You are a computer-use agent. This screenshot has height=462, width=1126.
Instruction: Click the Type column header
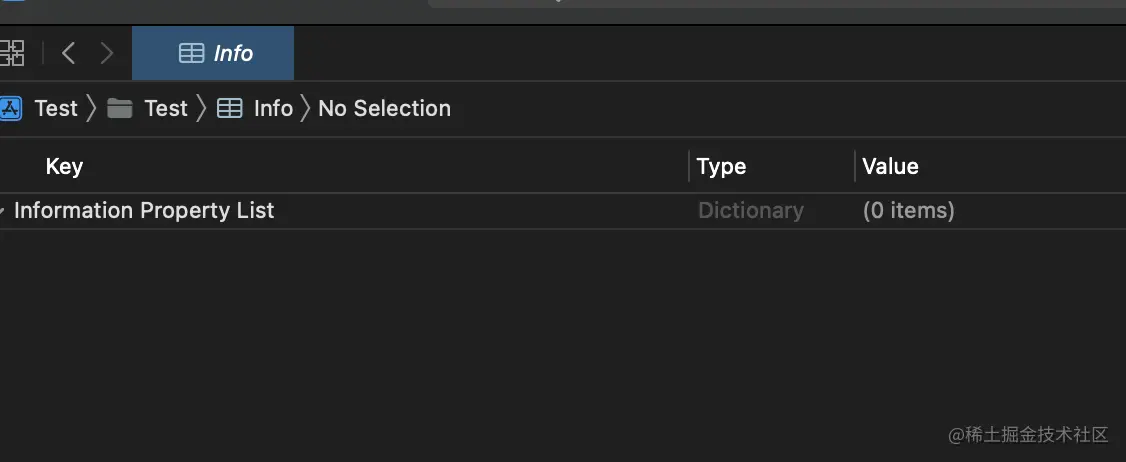[x=721, y=166]
